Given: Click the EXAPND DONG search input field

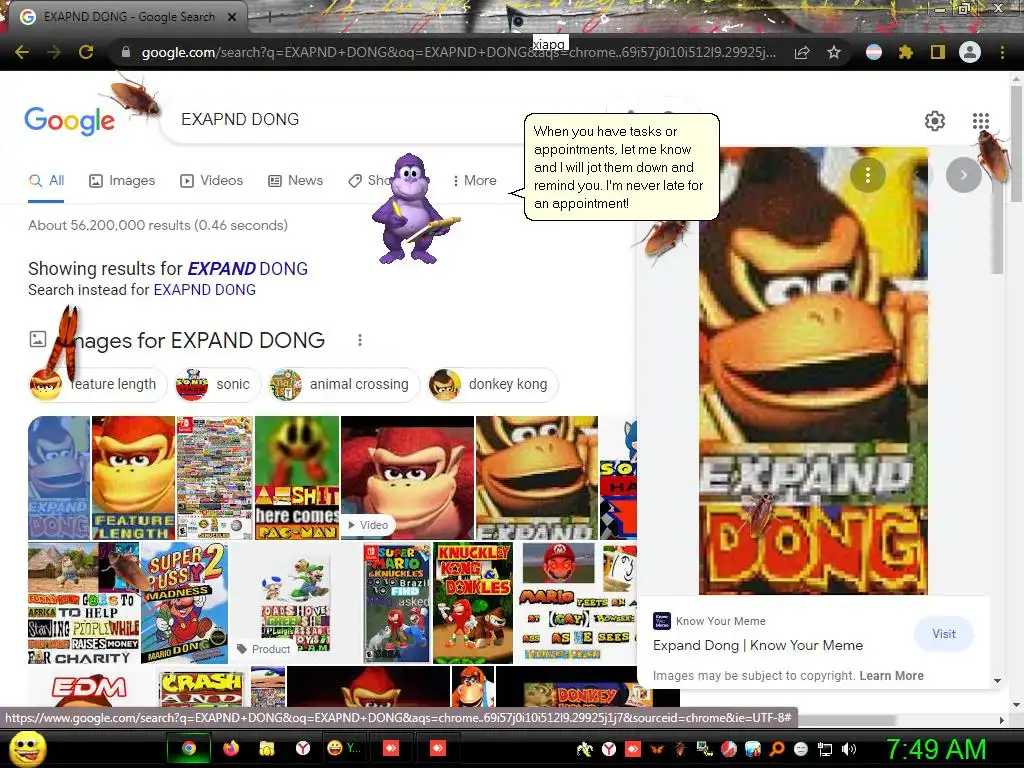Looking at the screenshot, I should (340, 120).
